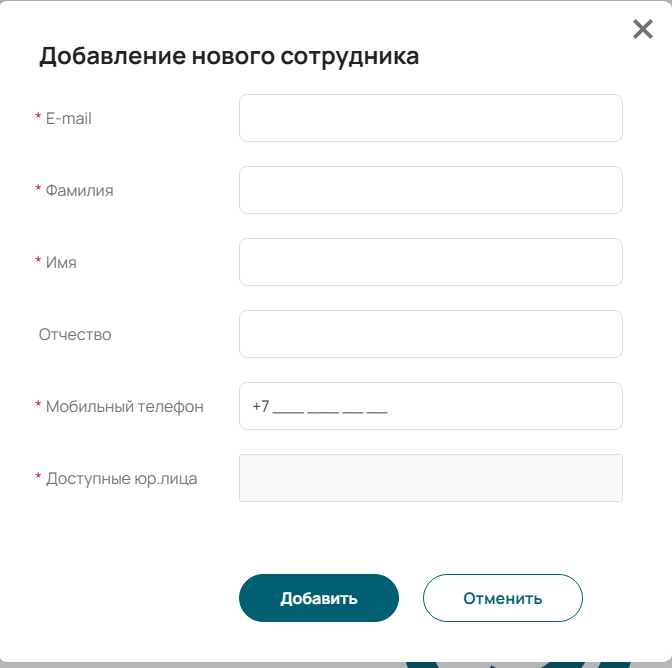Click the Добавление нового сотрудника heading
The image size is (672, 668).
[x=229, y=56]
